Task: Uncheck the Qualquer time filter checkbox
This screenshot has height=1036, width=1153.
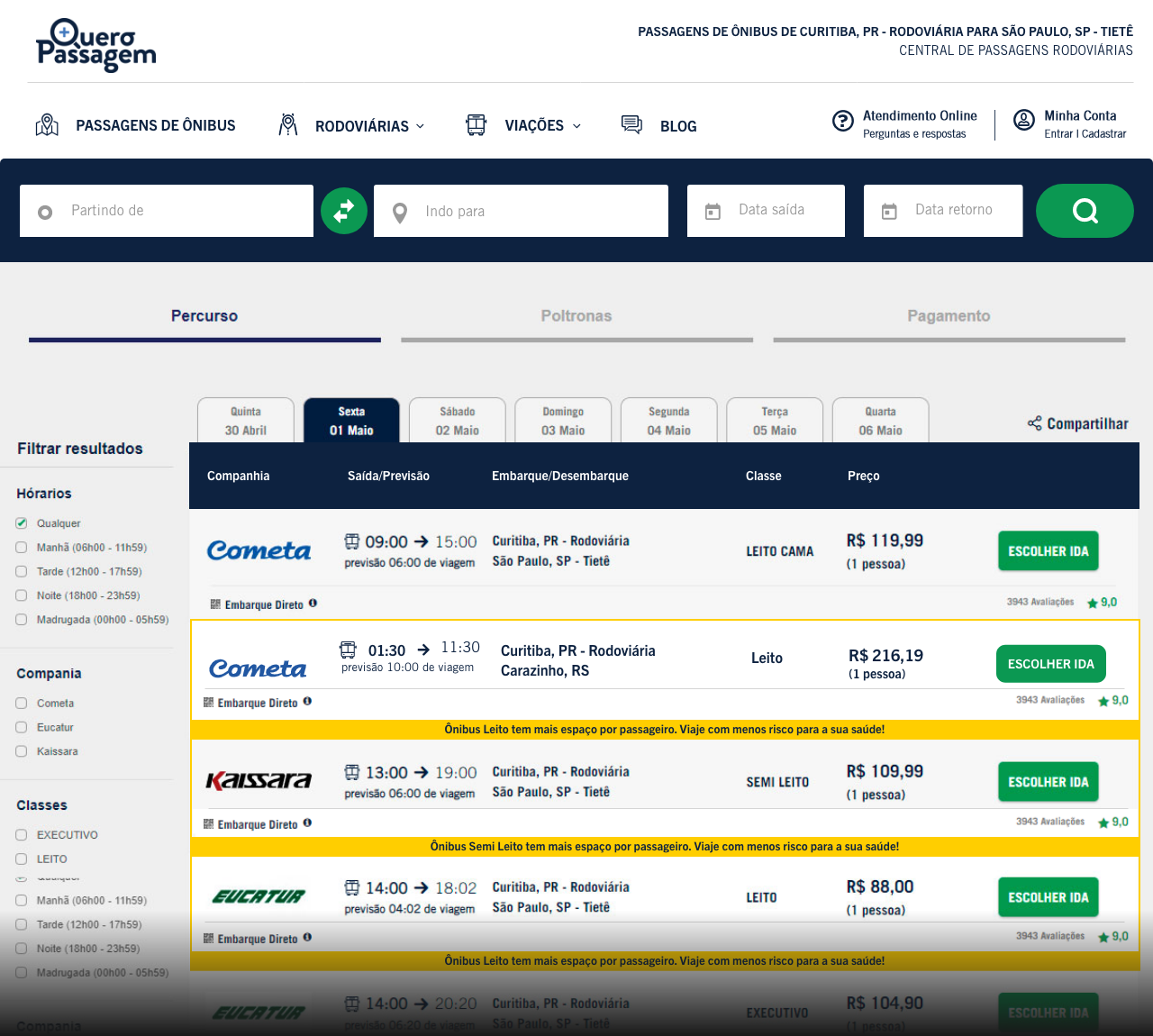Action: pos(22,523)
